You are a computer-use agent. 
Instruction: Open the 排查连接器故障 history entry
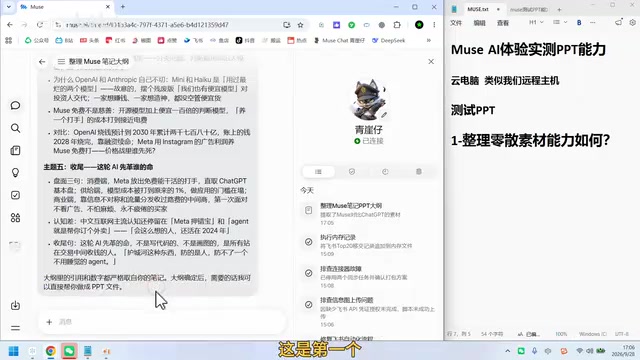[369, 277]
